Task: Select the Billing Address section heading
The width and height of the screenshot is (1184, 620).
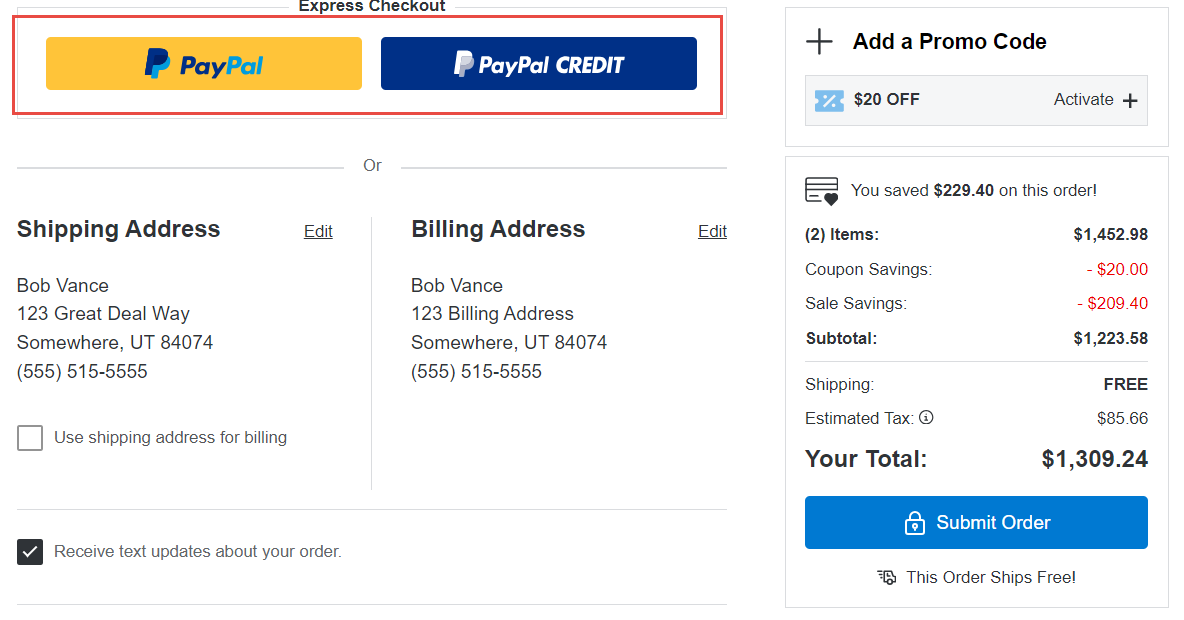Action: click(498, 229)
